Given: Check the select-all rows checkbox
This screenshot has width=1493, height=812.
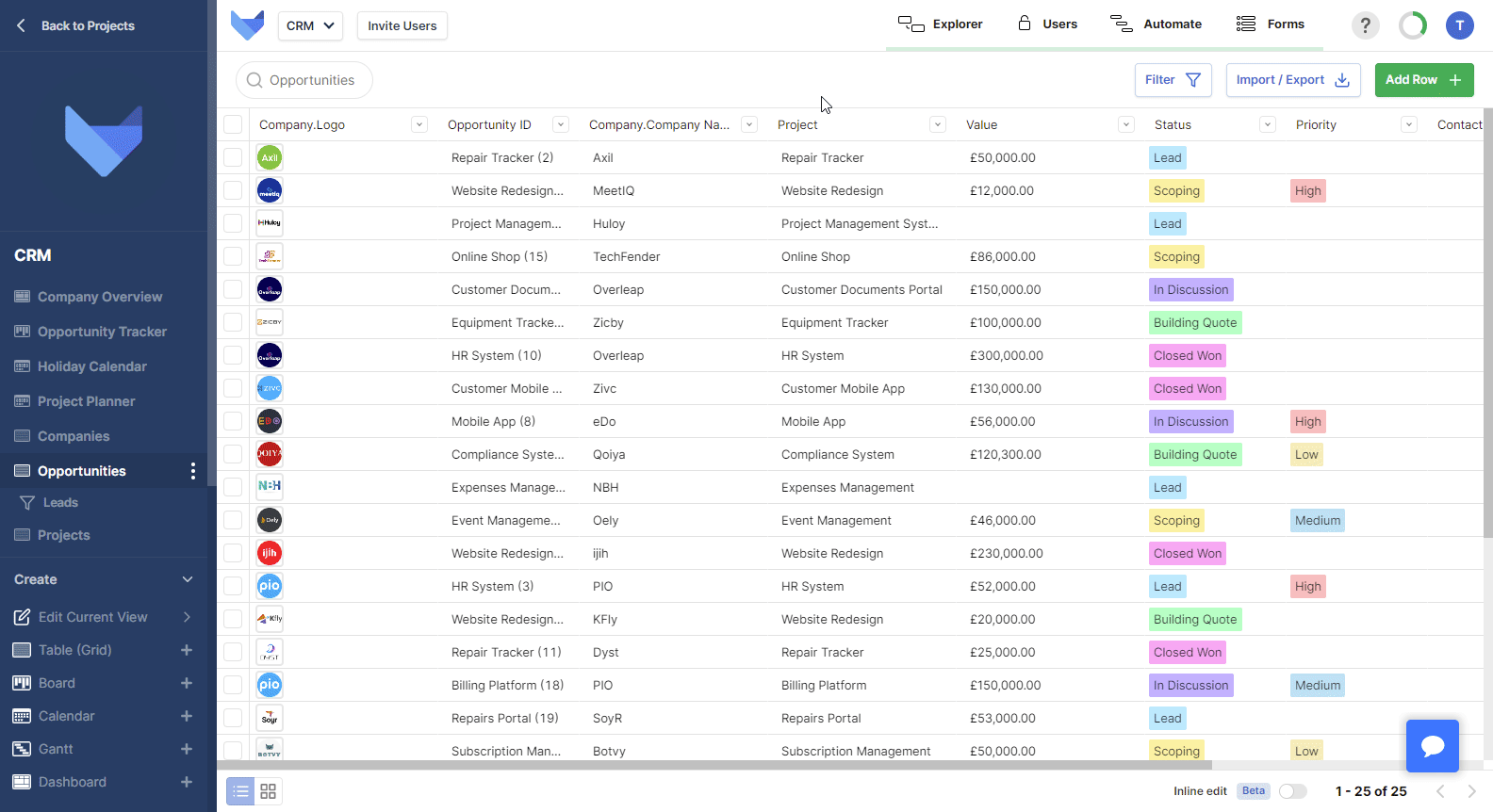Looking at the screenshot, I should (233, 124).
